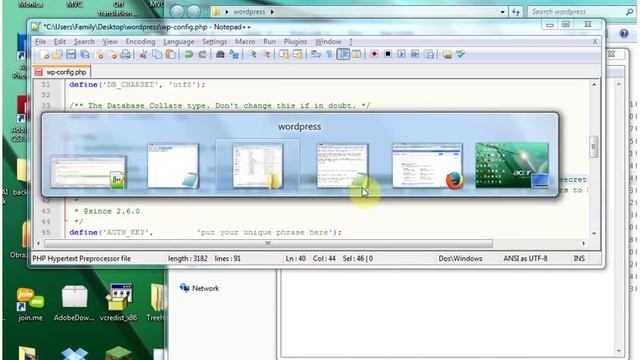The width and height of the screenshot is (640, 360).
Task: Click the Paste clipboard toolbar icon
Action: pyautogui.click(x=171, y=54)
